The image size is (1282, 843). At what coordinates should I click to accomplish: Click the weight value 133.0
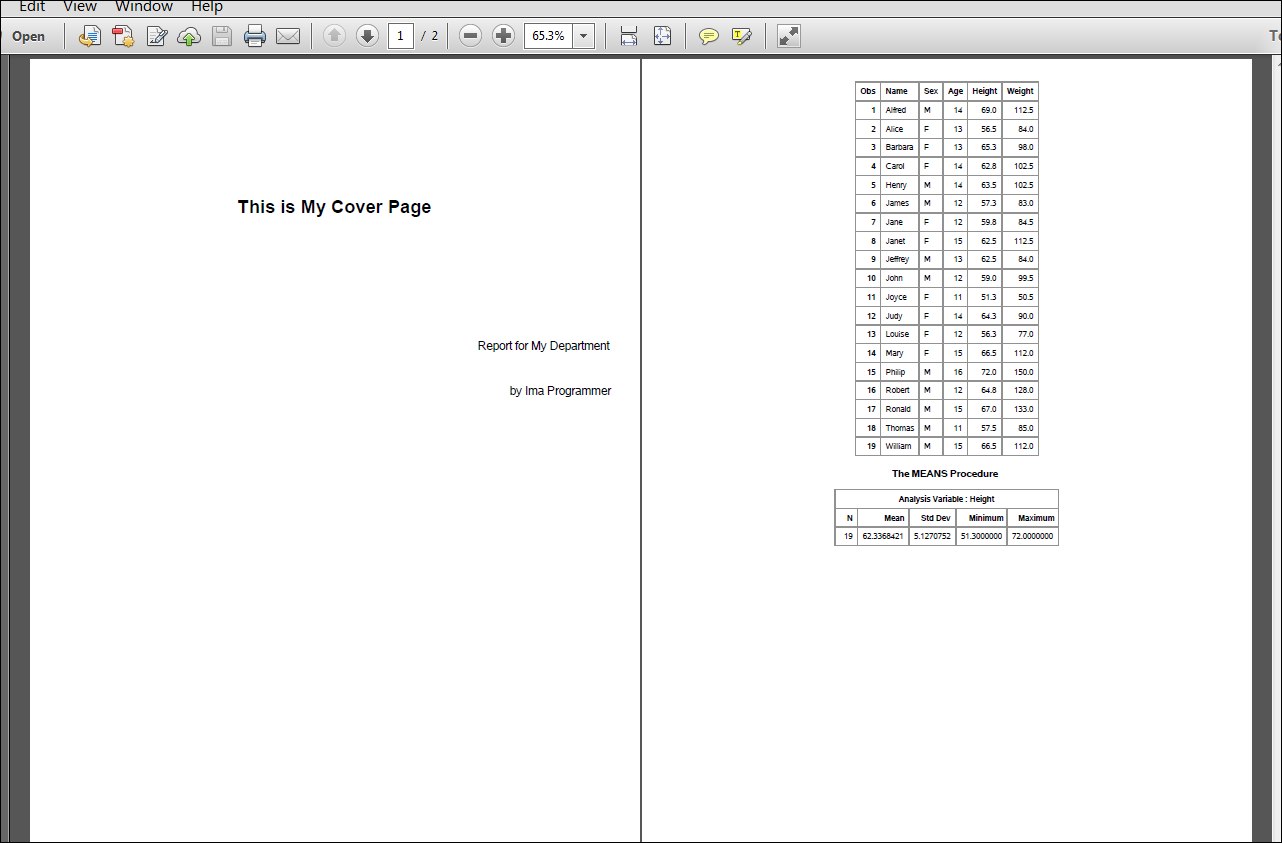1024,409
